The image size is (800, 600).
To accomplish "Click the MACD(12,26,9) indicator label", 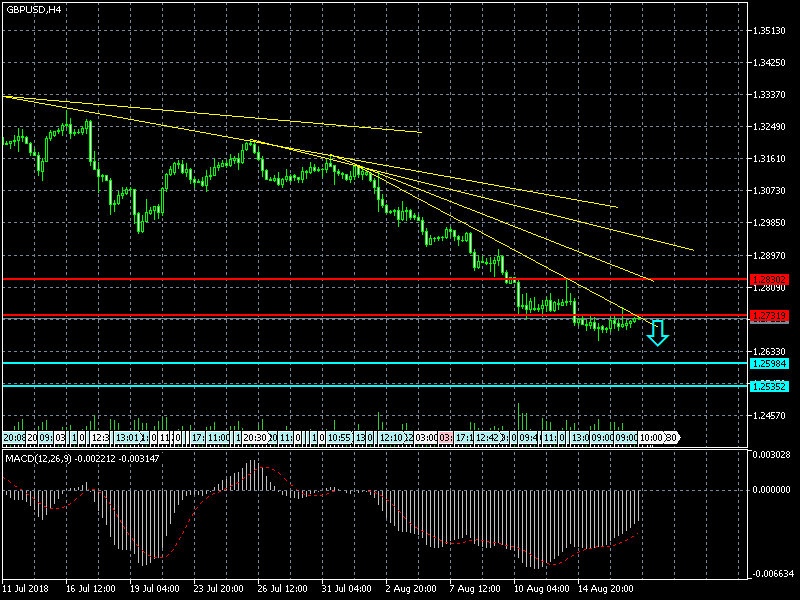I will (35, 458).
